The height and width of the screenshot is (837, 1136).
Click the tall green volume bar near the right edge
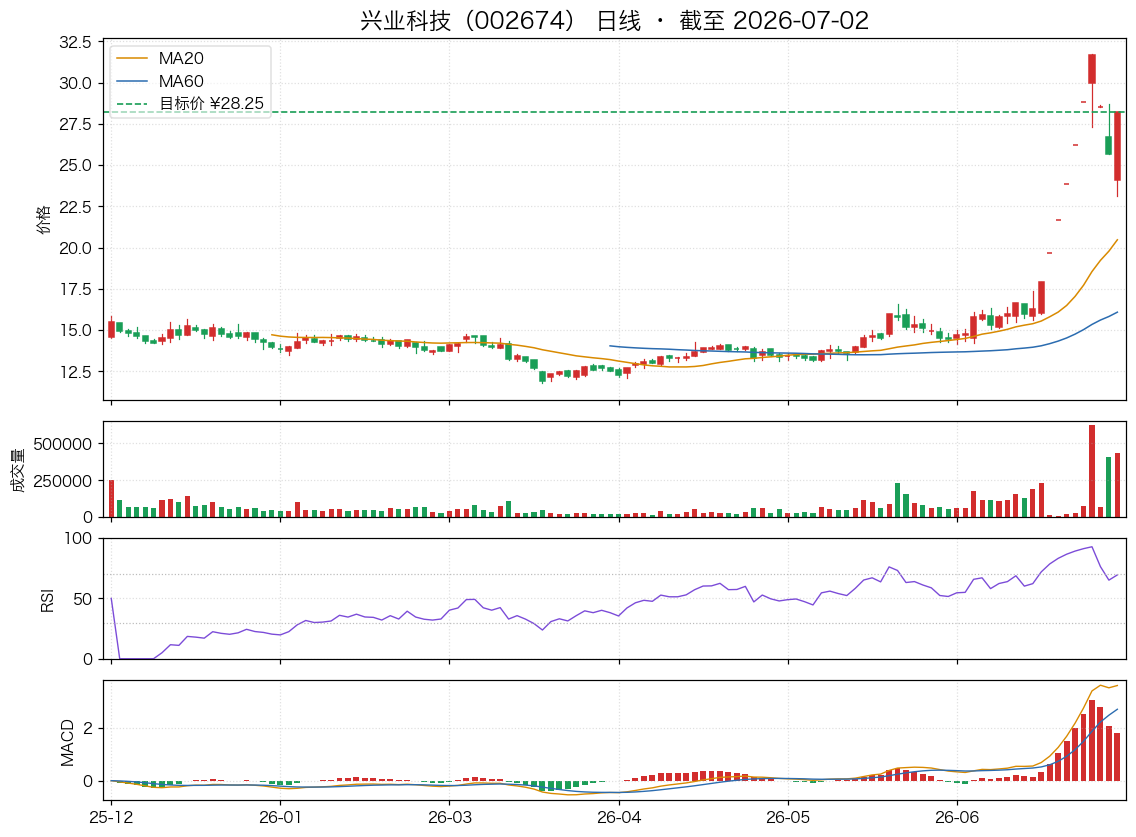(1108, 487)
